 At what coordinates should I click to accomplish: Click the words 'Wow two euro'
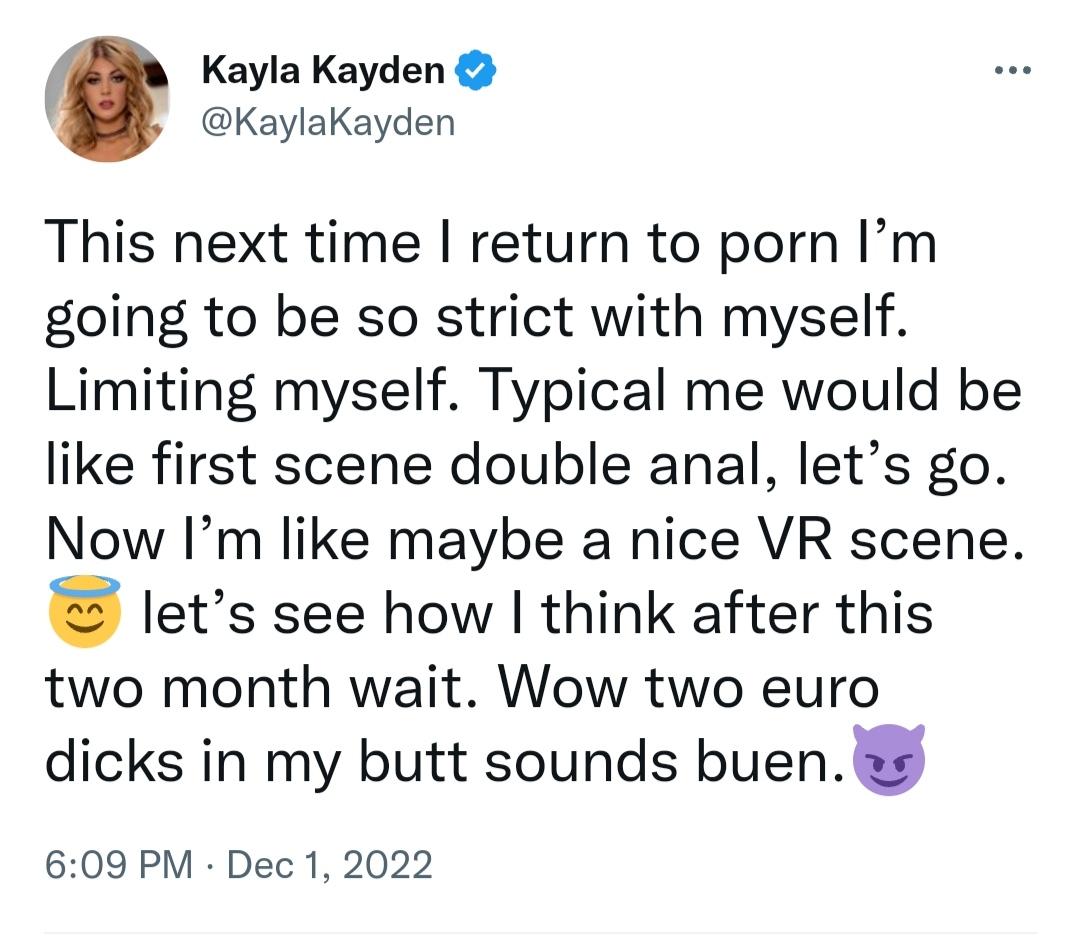click(x=689, y=687)
